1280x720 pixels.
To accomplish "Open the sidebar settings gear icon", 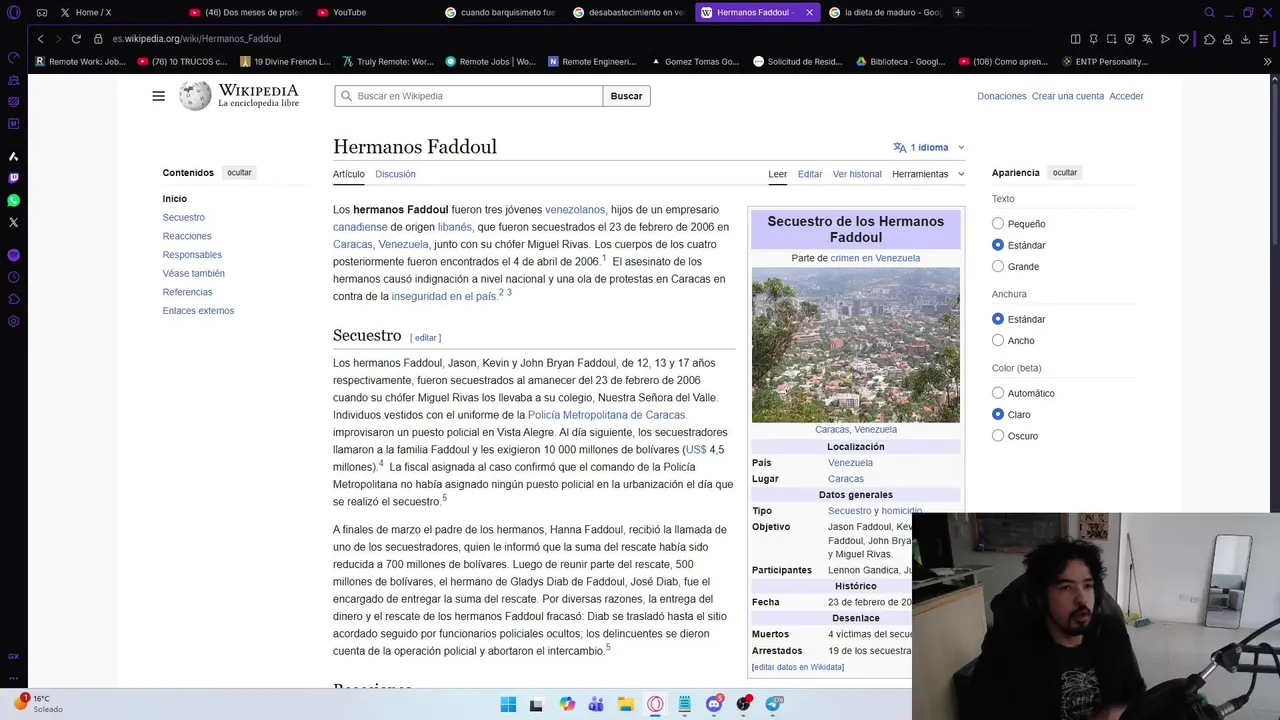I will point(13,321).
